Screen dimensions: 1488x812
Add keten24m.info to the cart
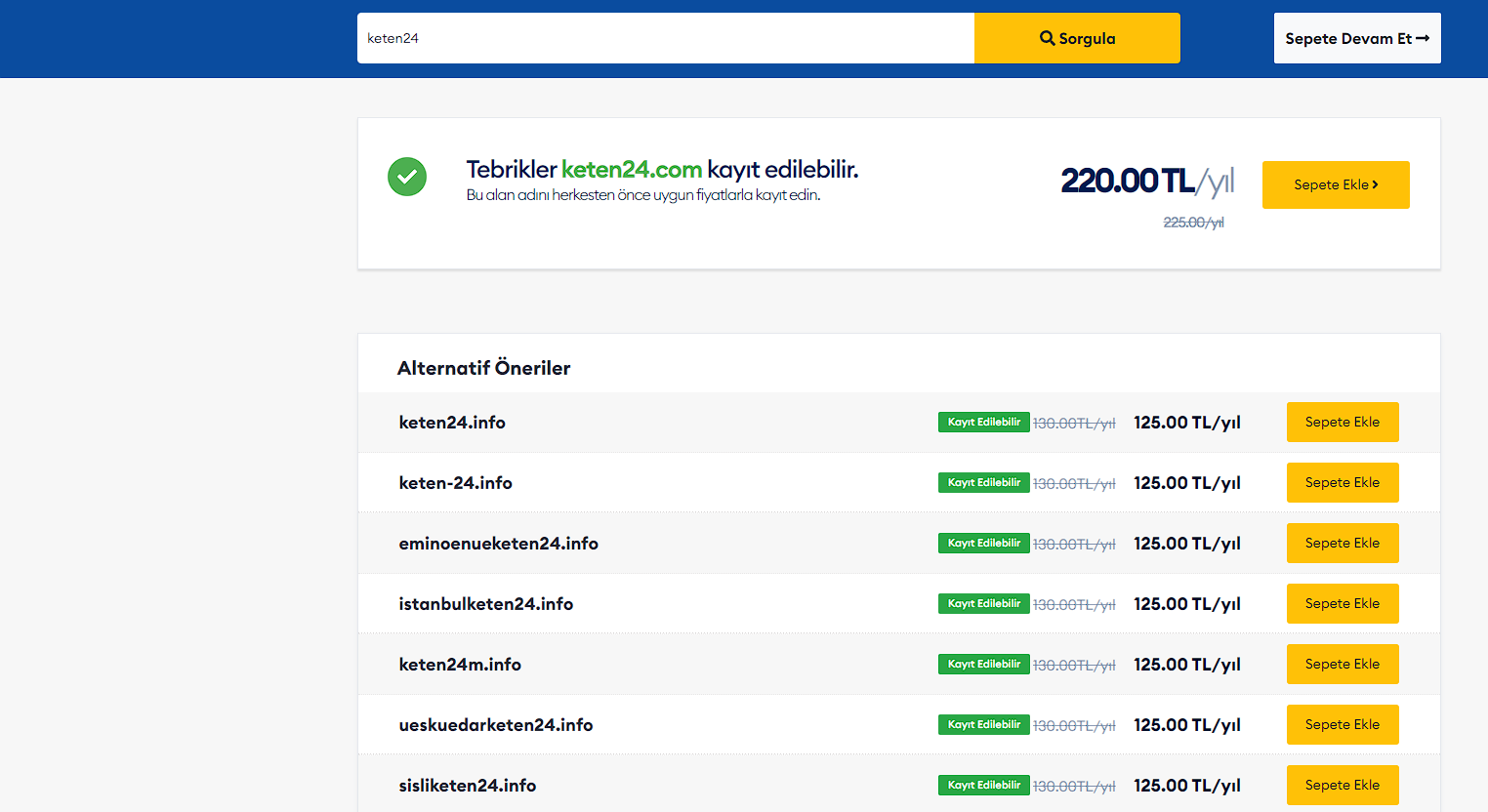click(1342, 664)
